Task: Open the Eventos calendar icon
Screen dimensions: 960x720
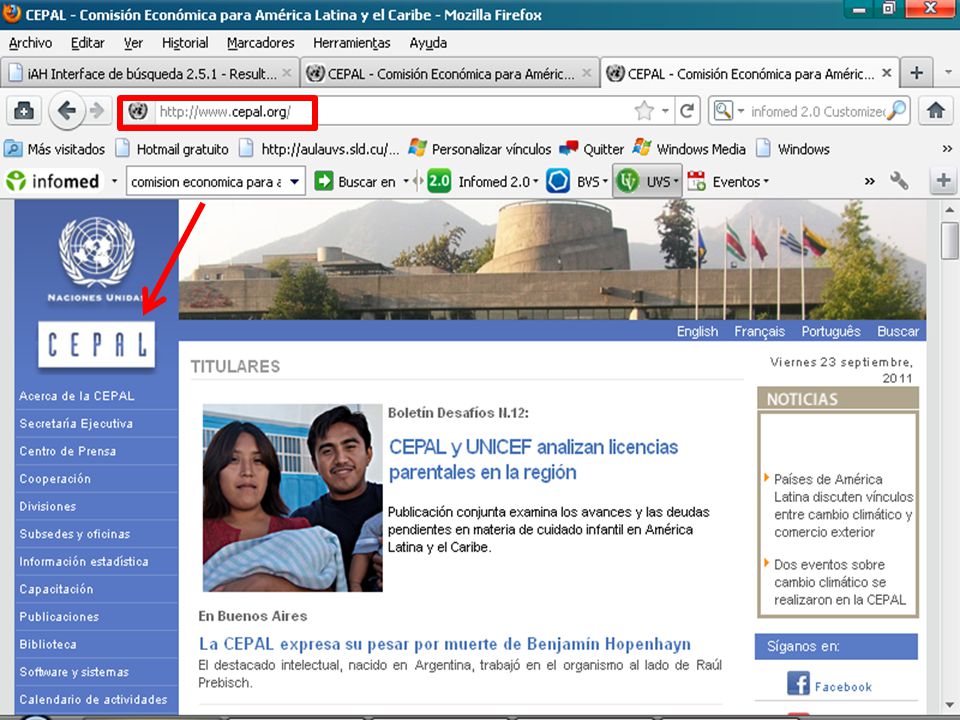Action: pos(697,181)
